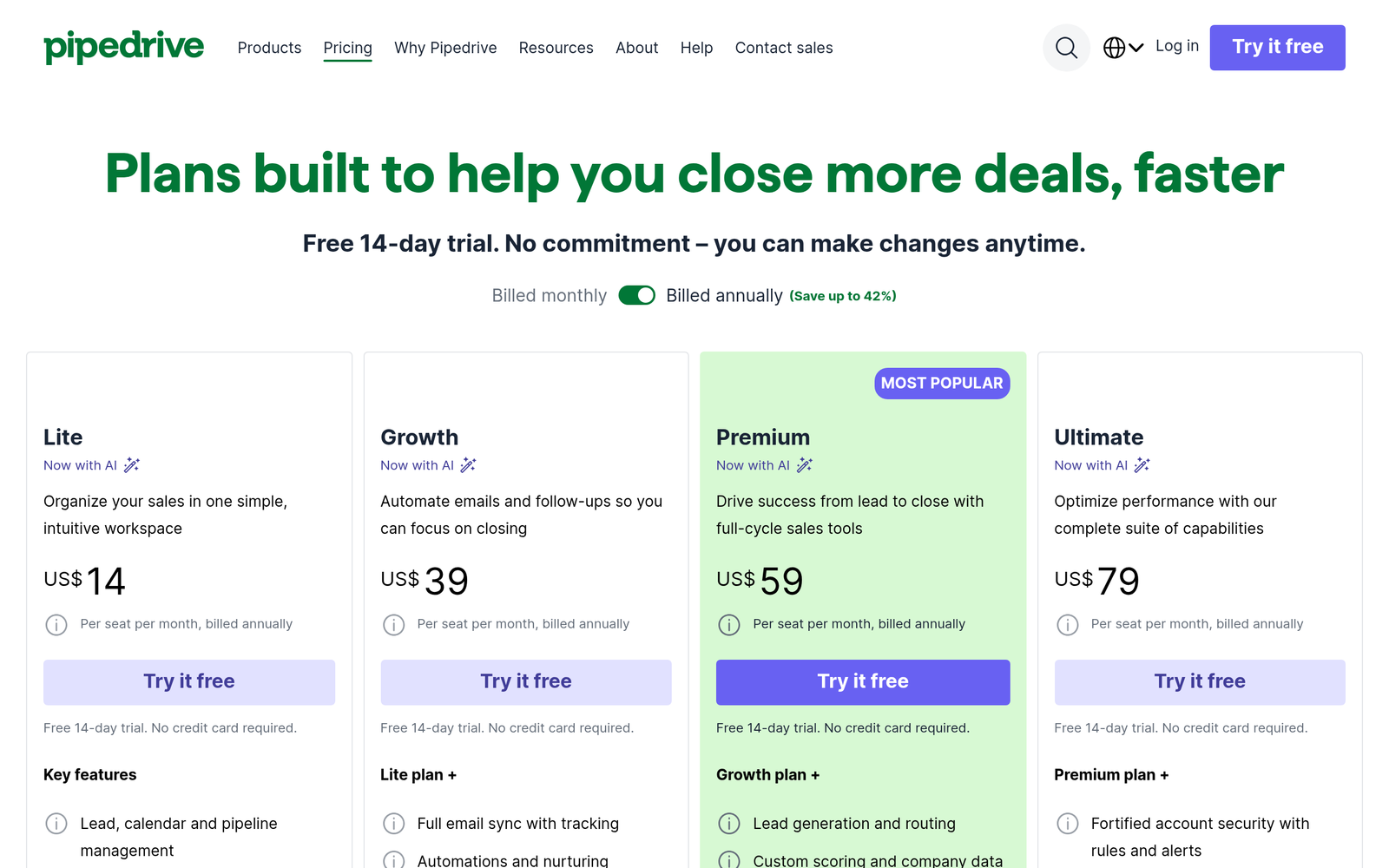1389x868 pixels.
Task: Open the info tooltip for Lite's per-seat price
Action: 56,624
